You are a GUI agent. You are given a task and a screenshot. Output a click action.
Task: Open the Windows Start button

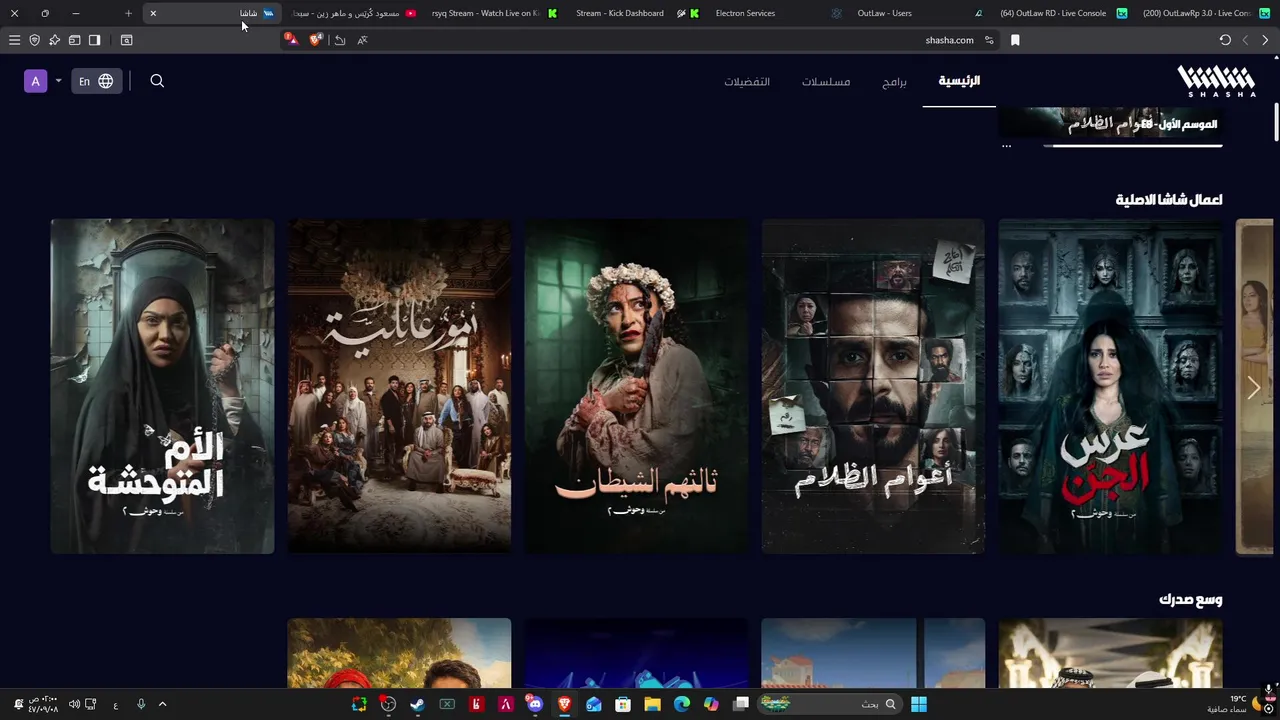[919, 704]
